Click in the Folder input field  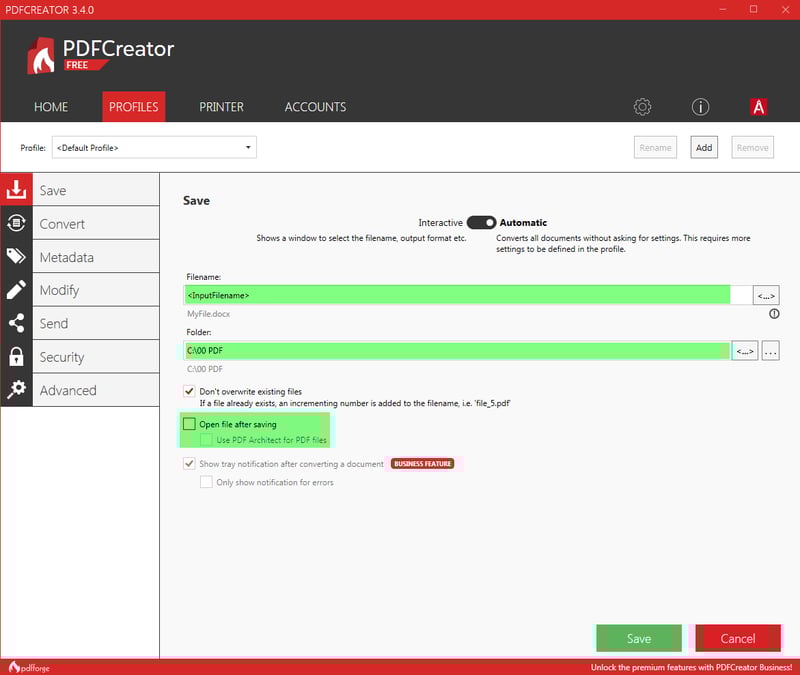coord(457,351)
